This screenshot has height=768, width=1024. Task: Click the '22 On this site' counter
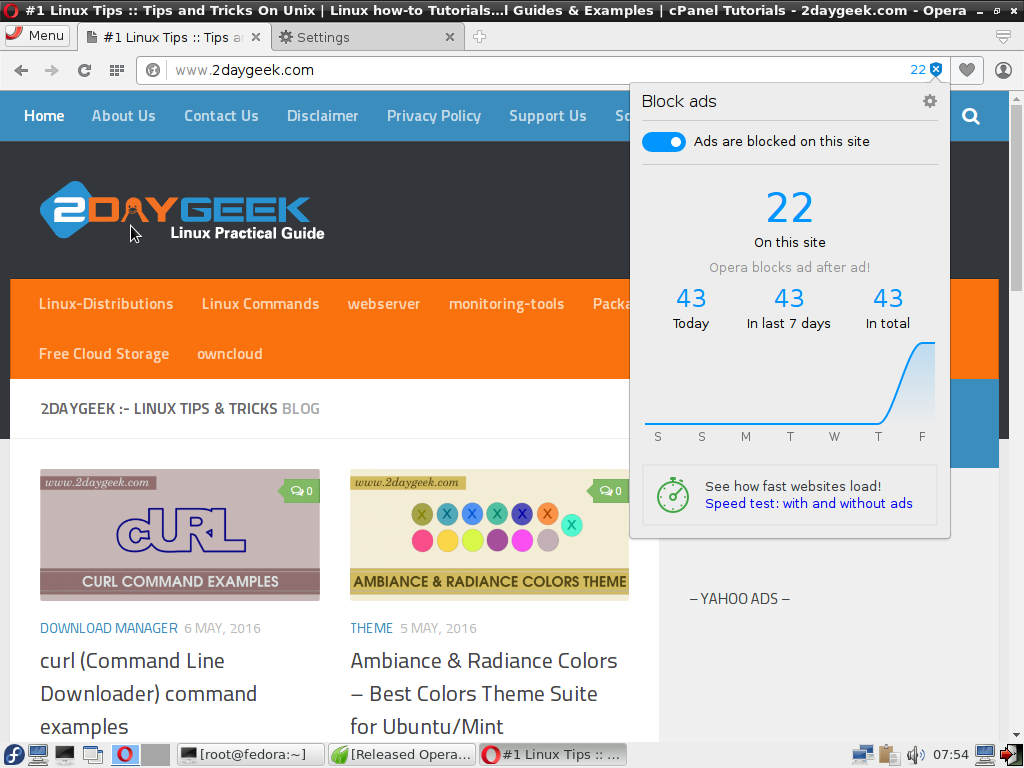tap(790, 219)
